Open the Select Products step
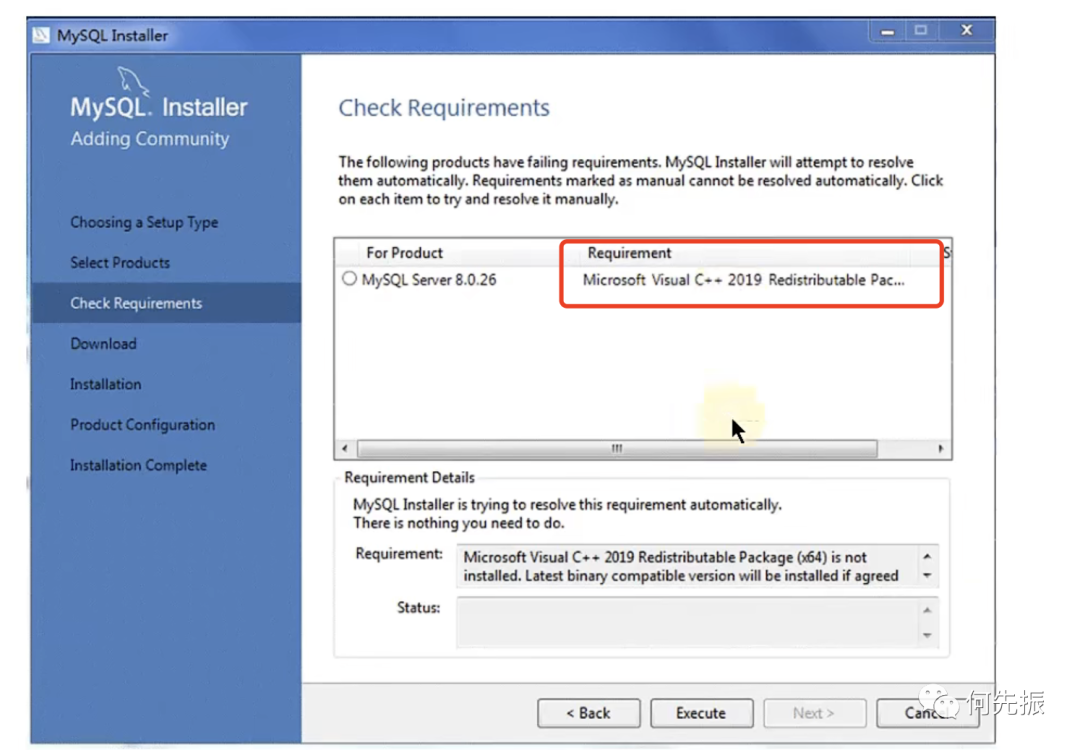1080x750 pixels. [x=120, y=262]
